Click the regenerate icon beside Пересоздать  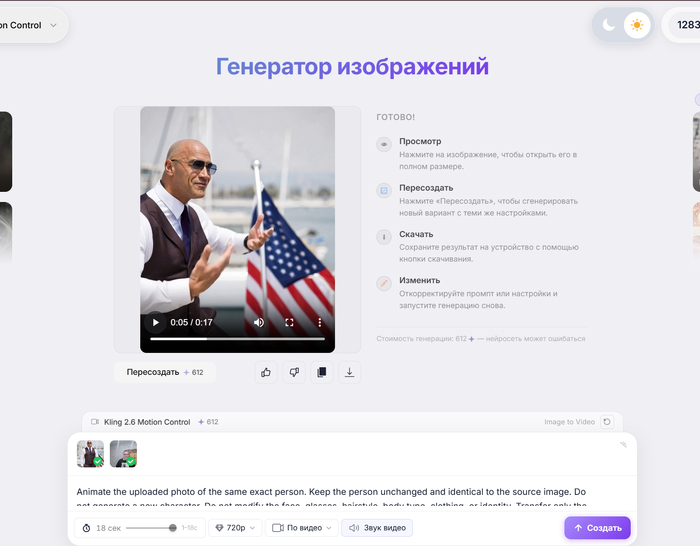pyautogui.click(x=384, y=191)
